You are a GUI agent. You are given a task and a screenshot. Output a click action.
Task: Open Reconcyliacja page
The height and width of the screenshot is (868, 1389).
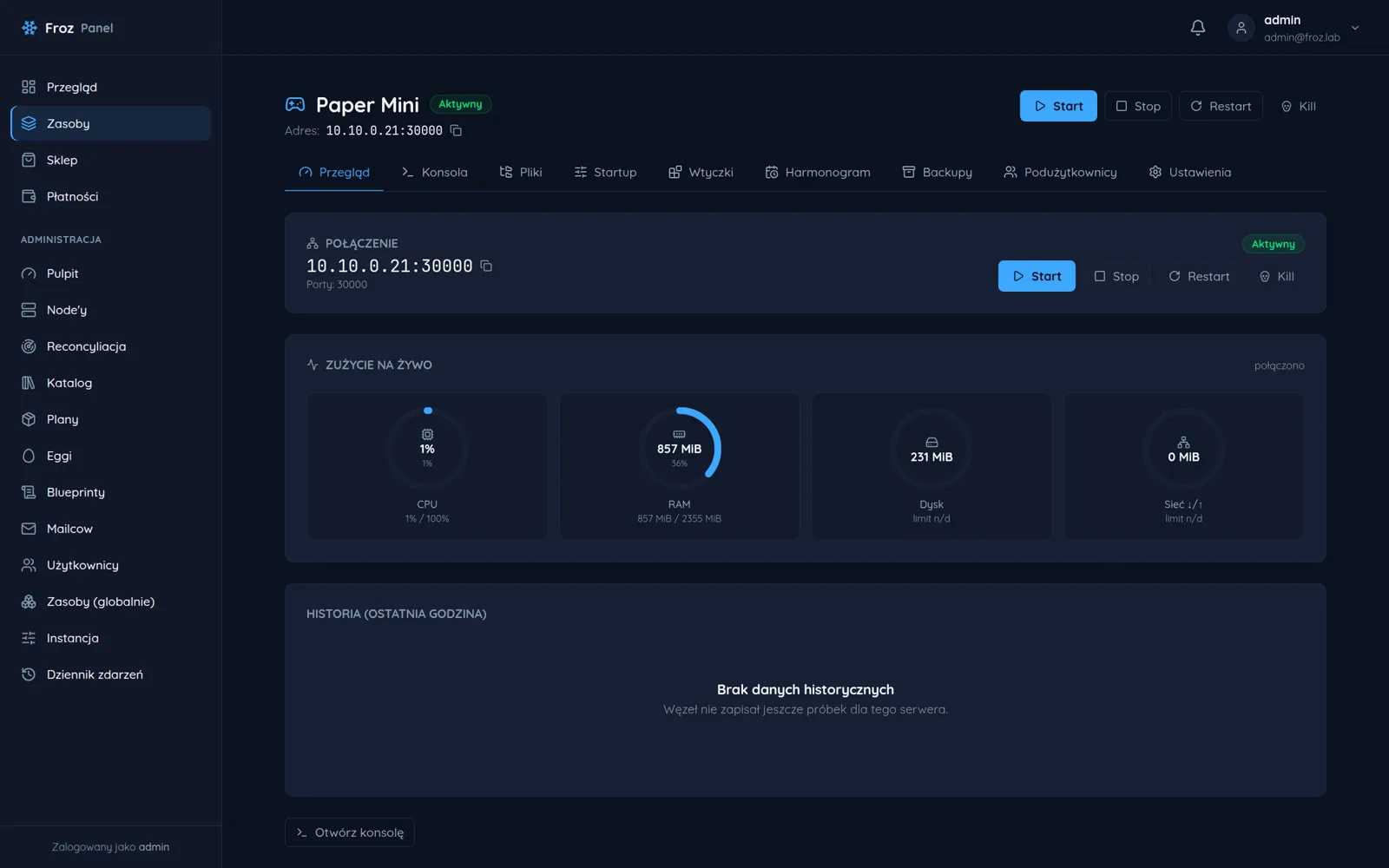click(111, 346)
